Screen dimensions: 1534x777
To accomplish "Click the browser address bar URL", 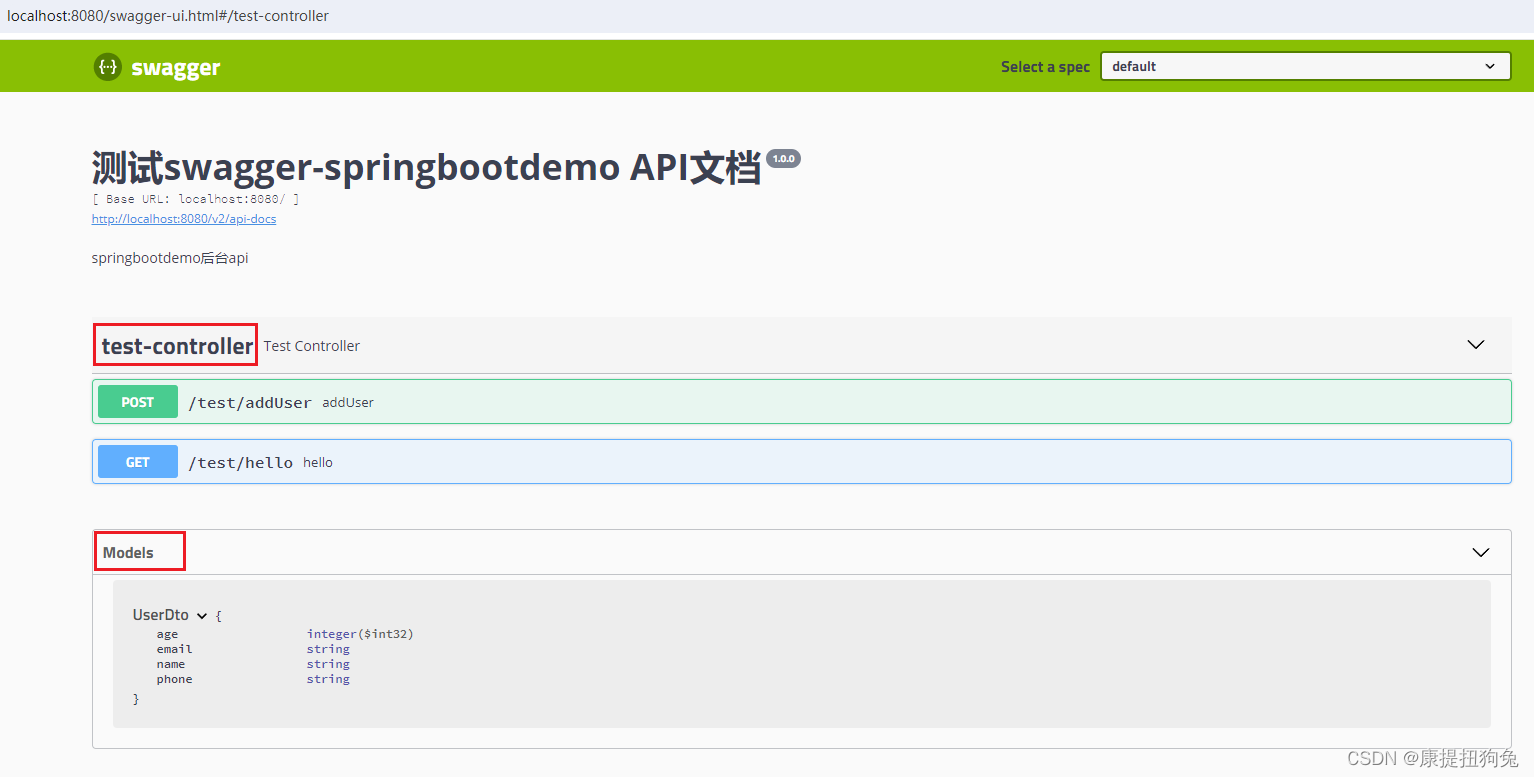I will pos(168,16).
